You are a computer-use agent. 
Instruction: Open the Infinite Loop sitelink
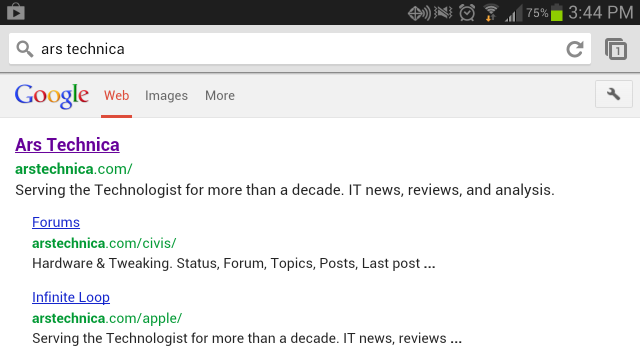click(x=71, y=297)
